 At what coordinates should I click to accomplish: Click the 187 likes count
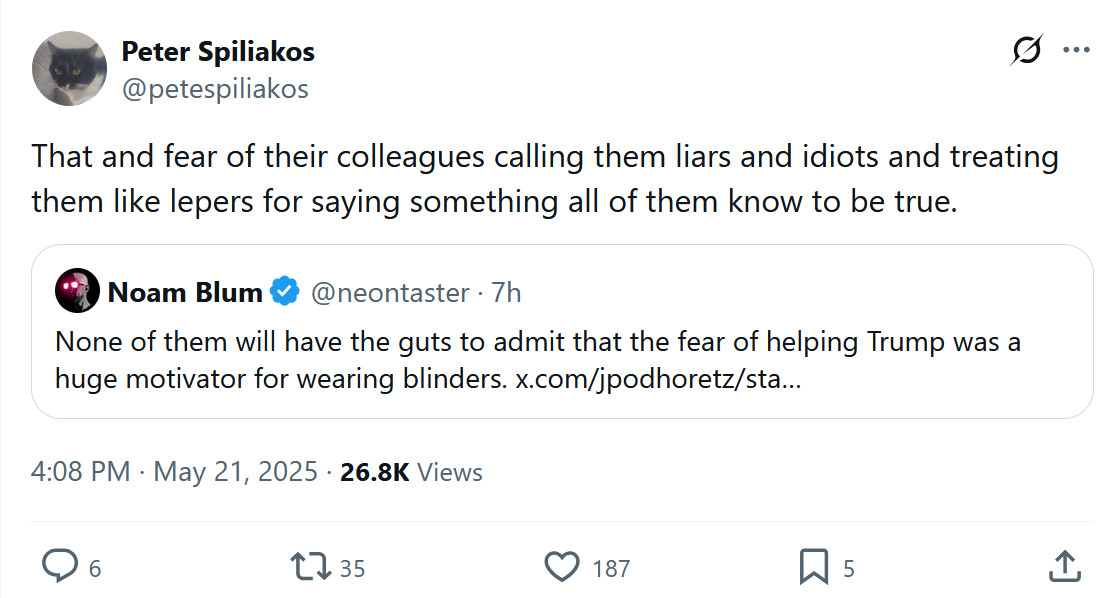(x=611, y=568)
